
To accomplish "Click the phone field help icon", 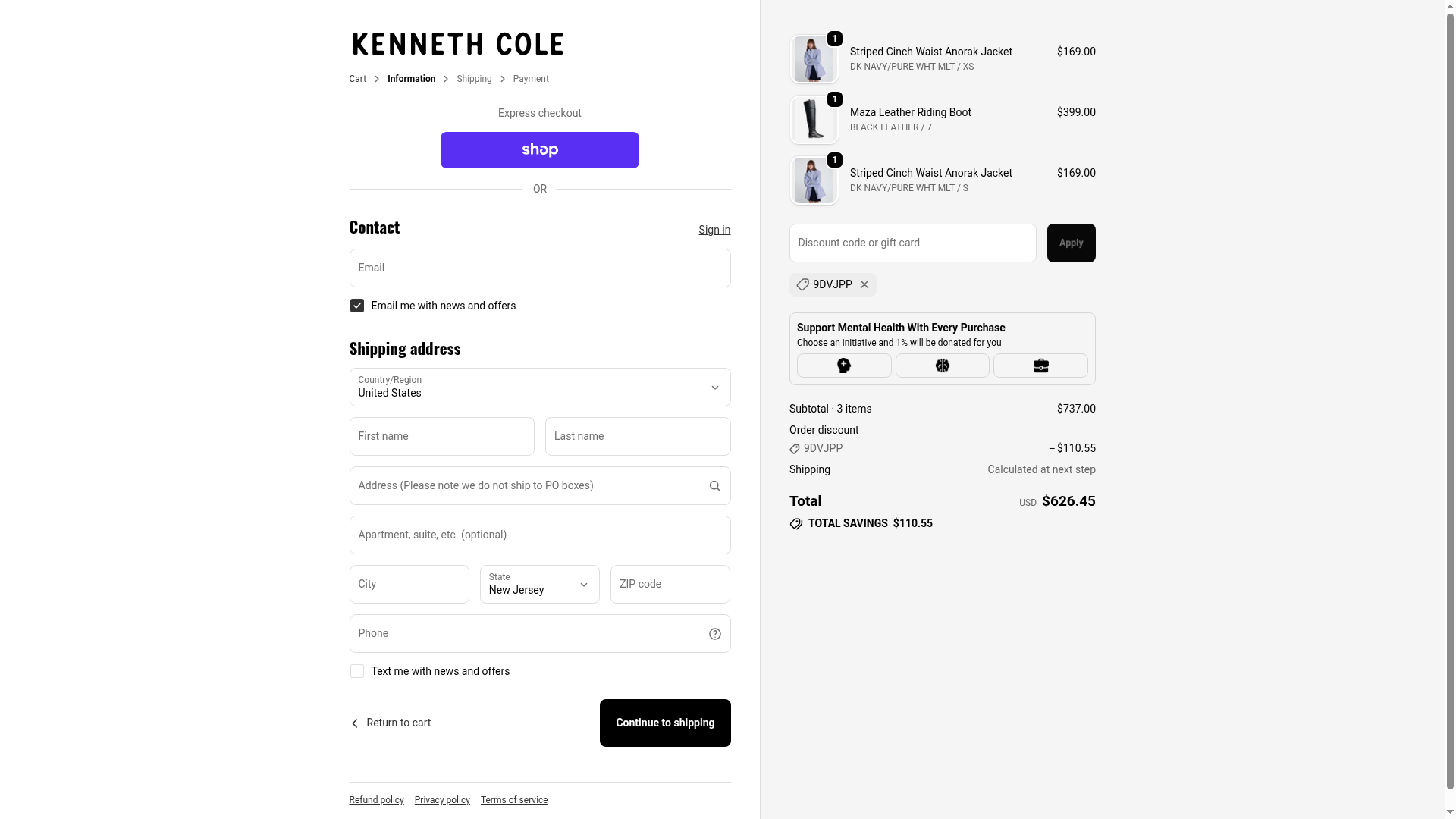I will click(x=714, y=634).
